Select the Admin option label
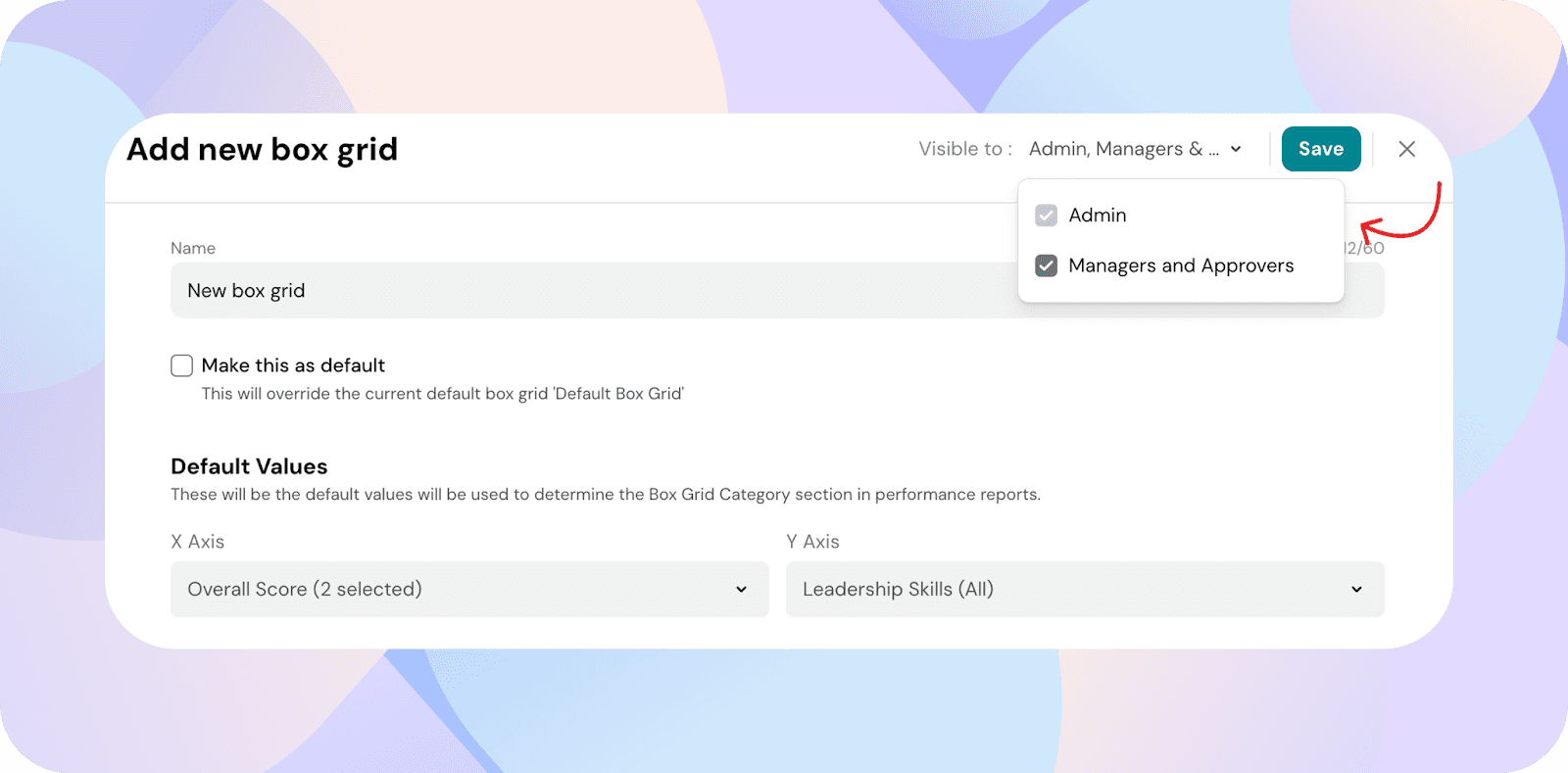The width and height of the screenshot is (1568, 773). (x=1097, y=216)
